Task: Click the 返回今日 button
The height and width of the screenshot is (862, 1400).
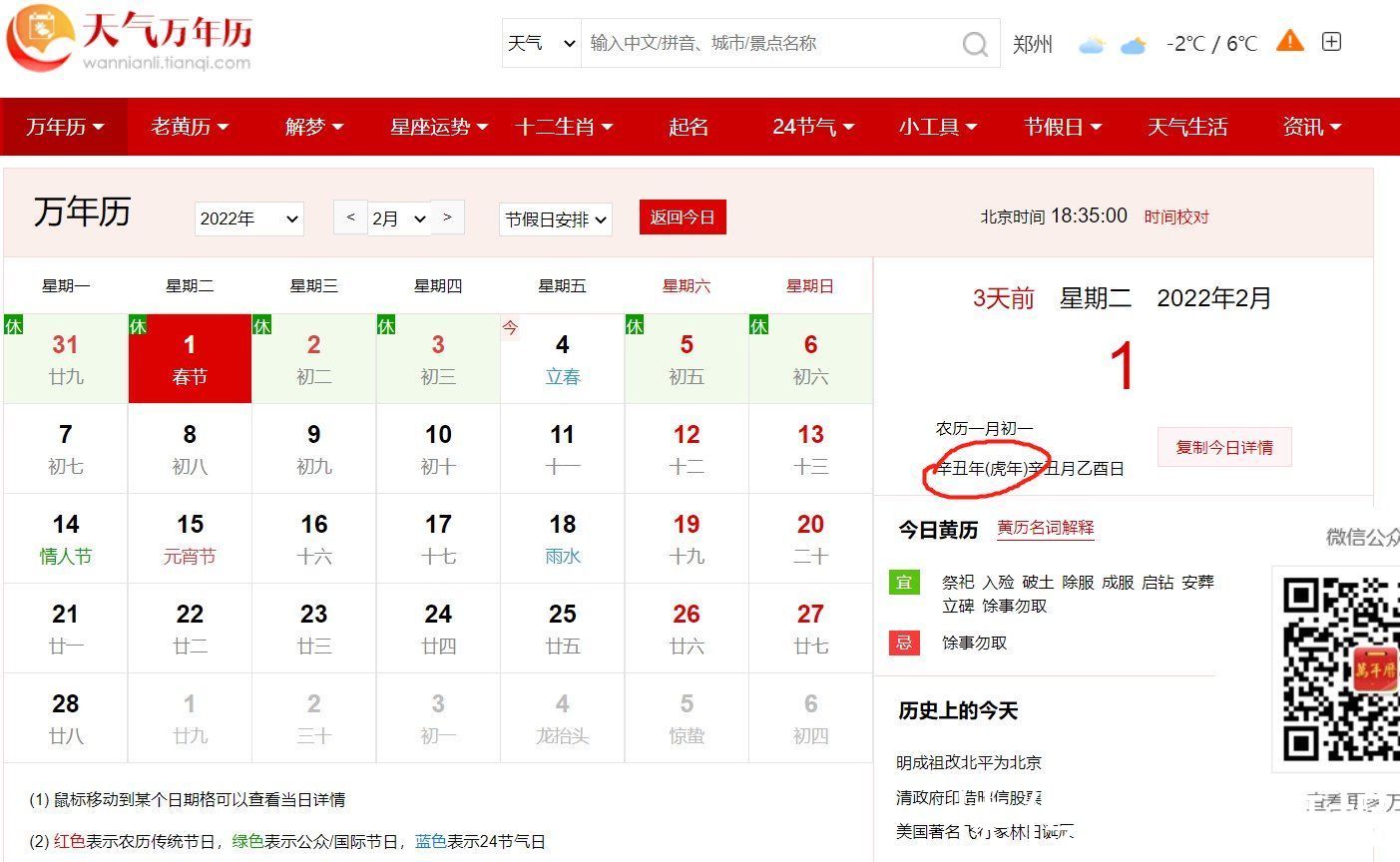Action: (x=683, y=217)
